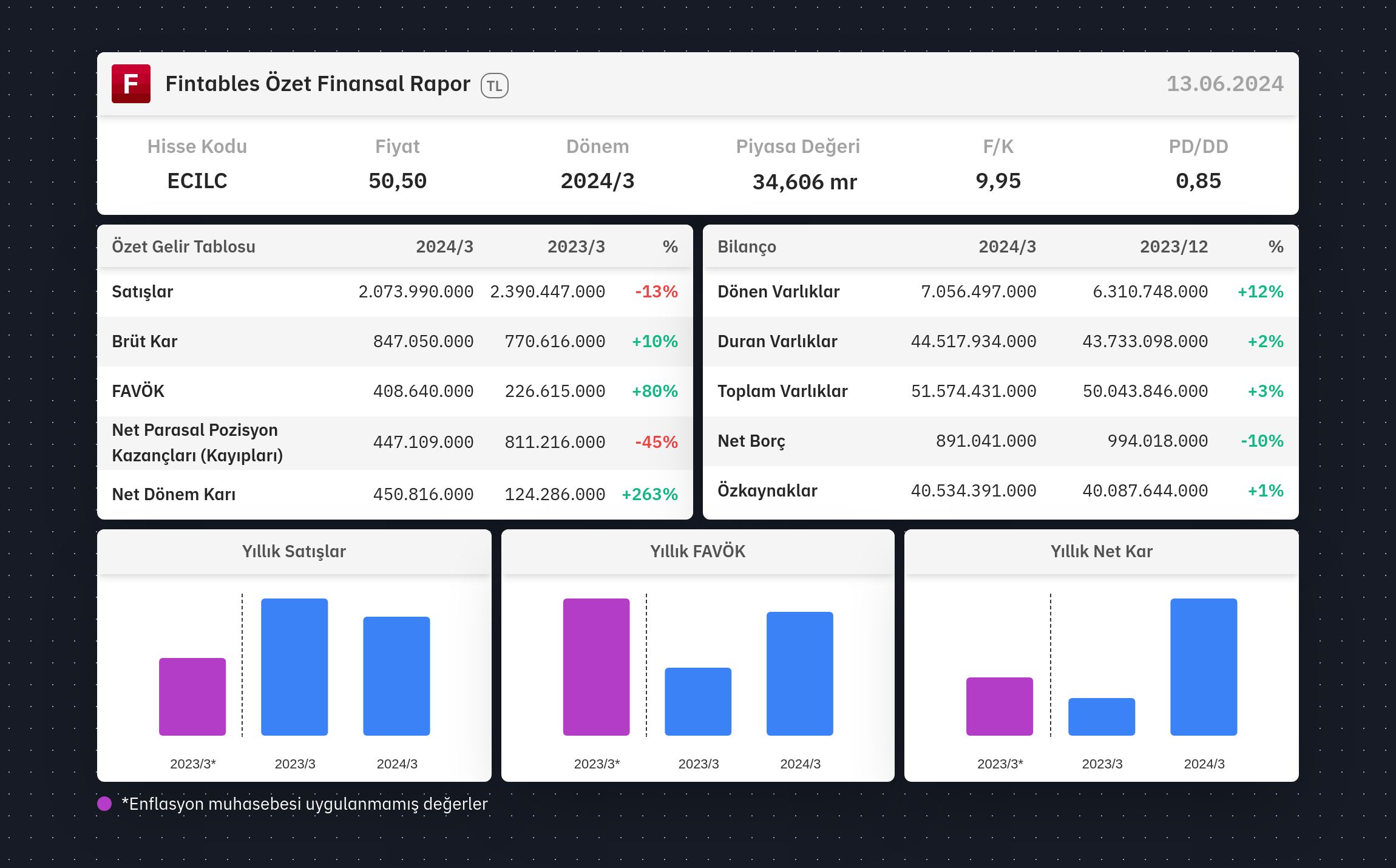Click the purple 2023/3* bar in Yıllık FAVÖK
Screen dimensions: 1396x868
596,667
